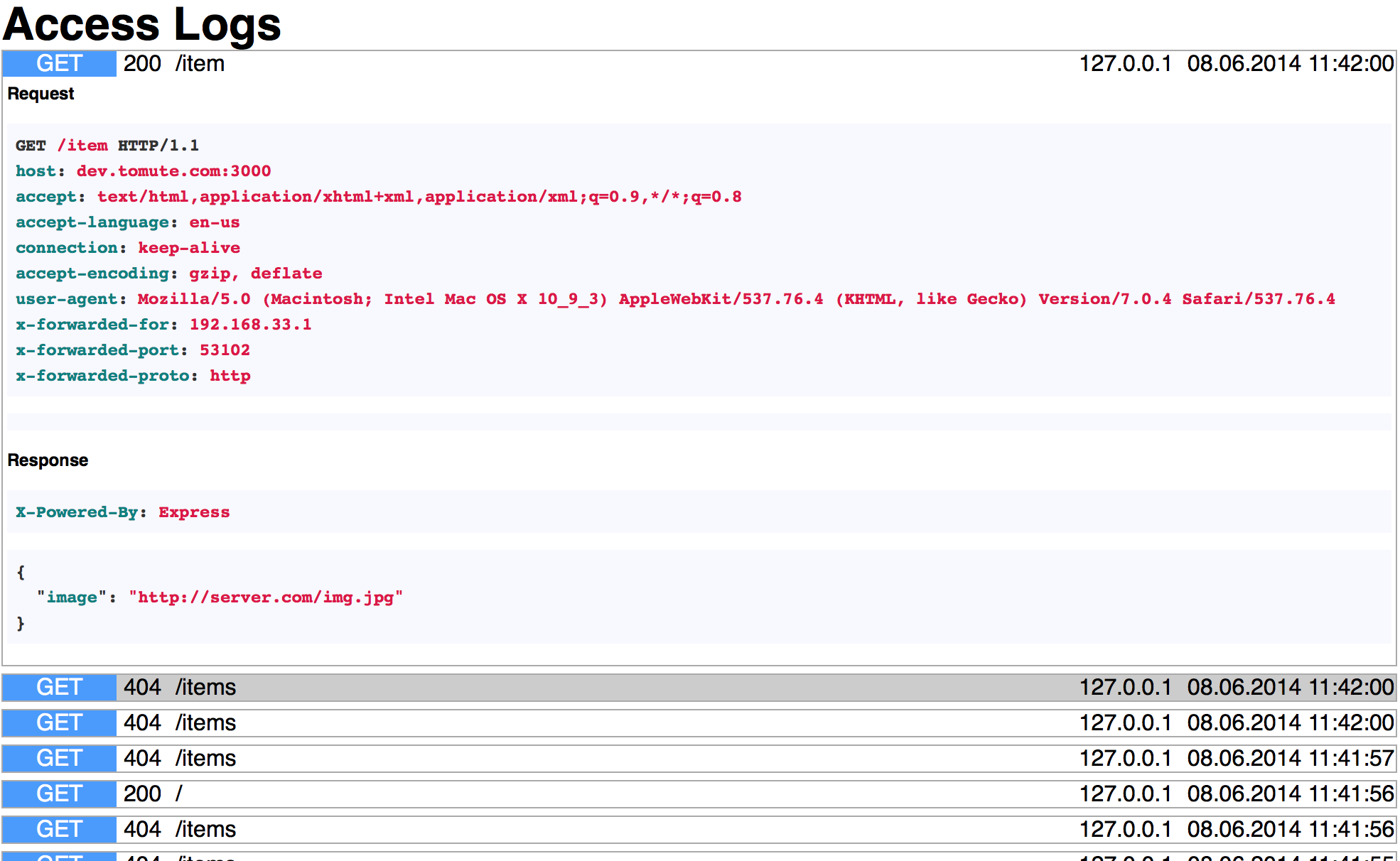Image resolution: width=1400 pixels, height=861 pixels.
Task: Click timestamp 08.06.2014 11:41:57
Action: click(1290, 758)
